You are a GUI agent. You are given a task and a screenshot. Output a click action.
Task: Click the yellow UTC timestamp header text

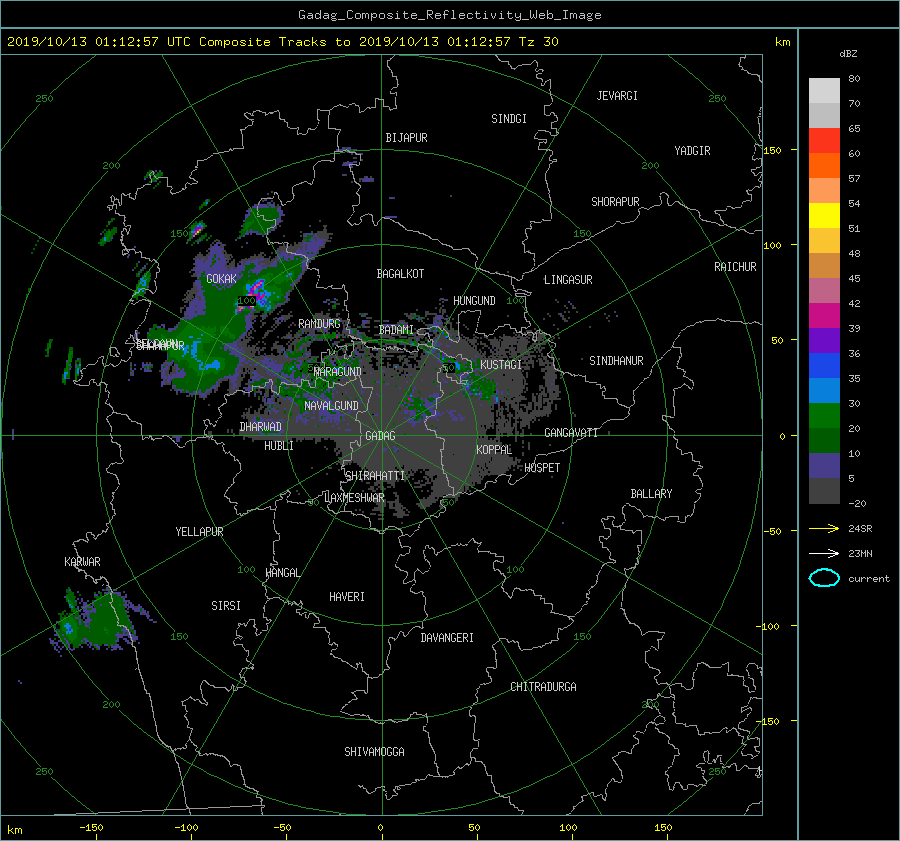tap(282, 42)
